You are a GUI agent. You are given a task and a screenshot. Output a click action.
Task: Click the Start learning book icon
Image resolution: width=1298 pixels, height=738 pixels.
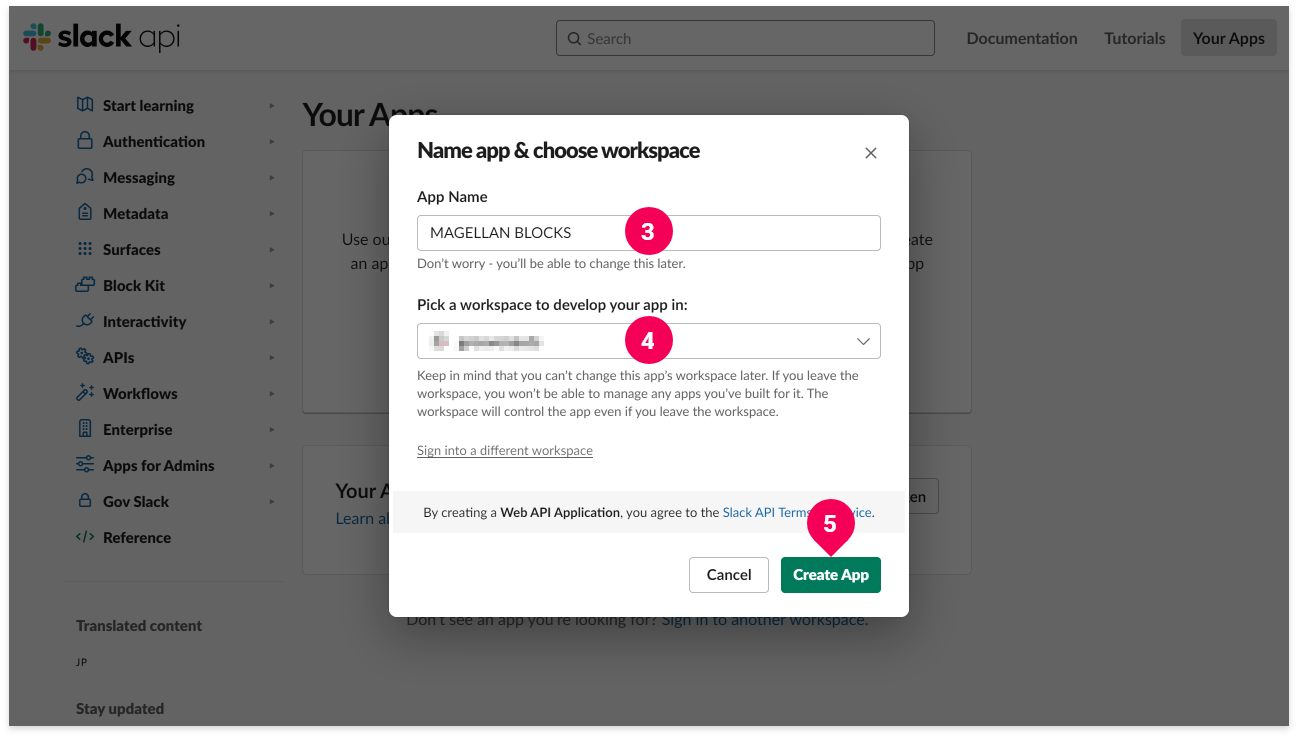[85, 105]
